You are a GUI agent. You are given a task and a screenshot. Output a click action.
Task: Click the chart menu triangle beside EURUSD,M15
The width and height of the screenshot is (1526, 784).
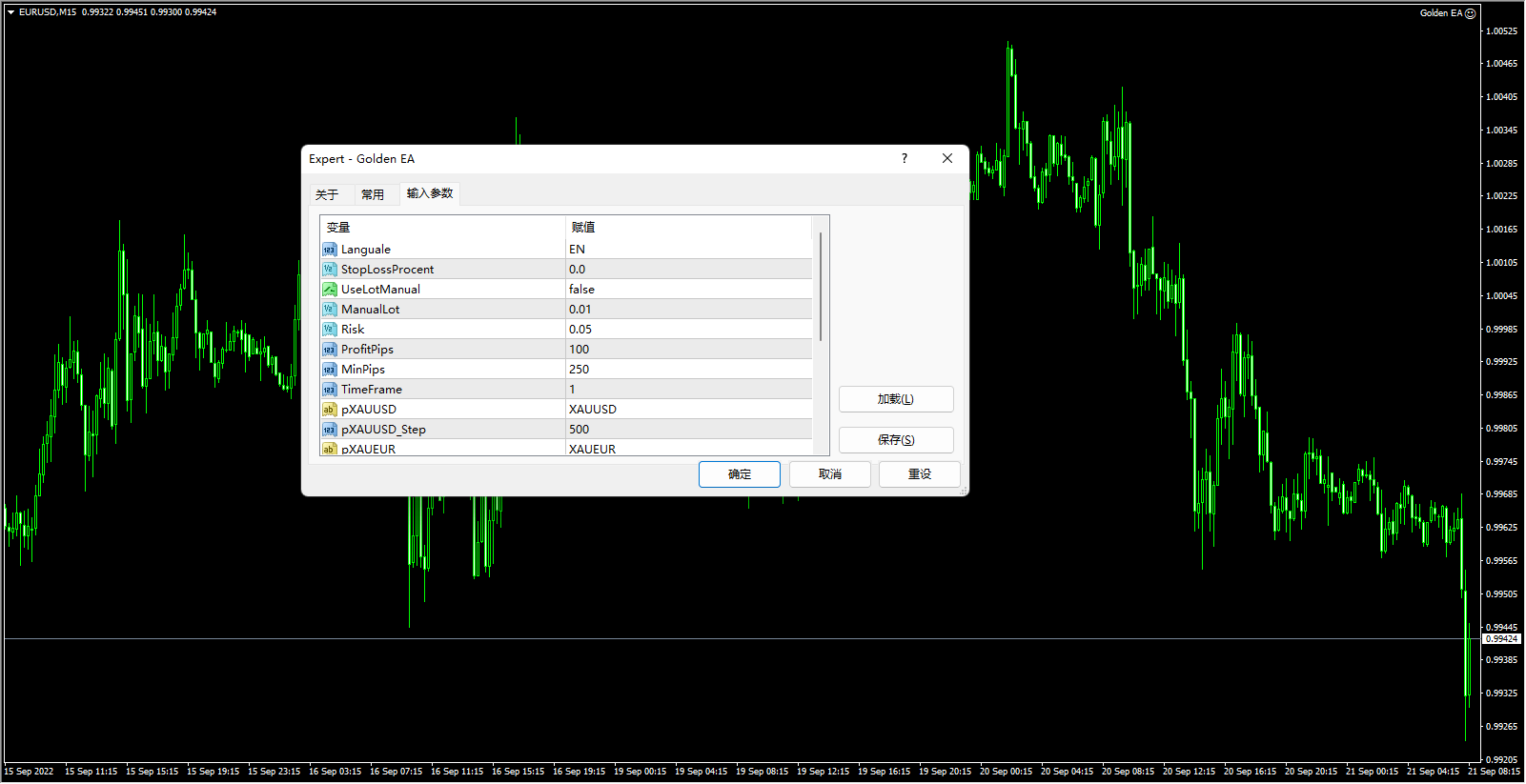point(10,12)
